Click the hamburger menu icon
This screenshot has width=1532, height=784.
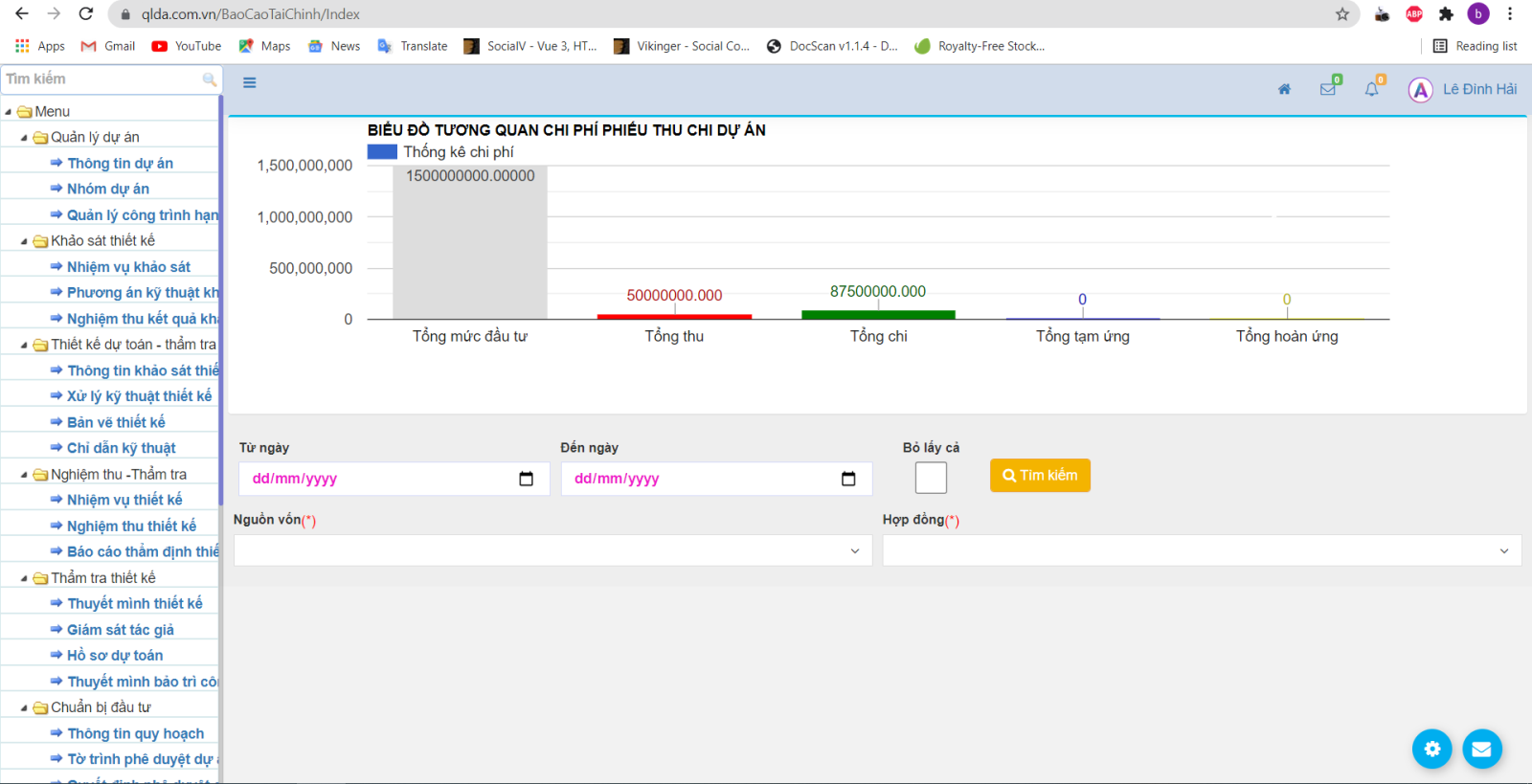point(249,83)
